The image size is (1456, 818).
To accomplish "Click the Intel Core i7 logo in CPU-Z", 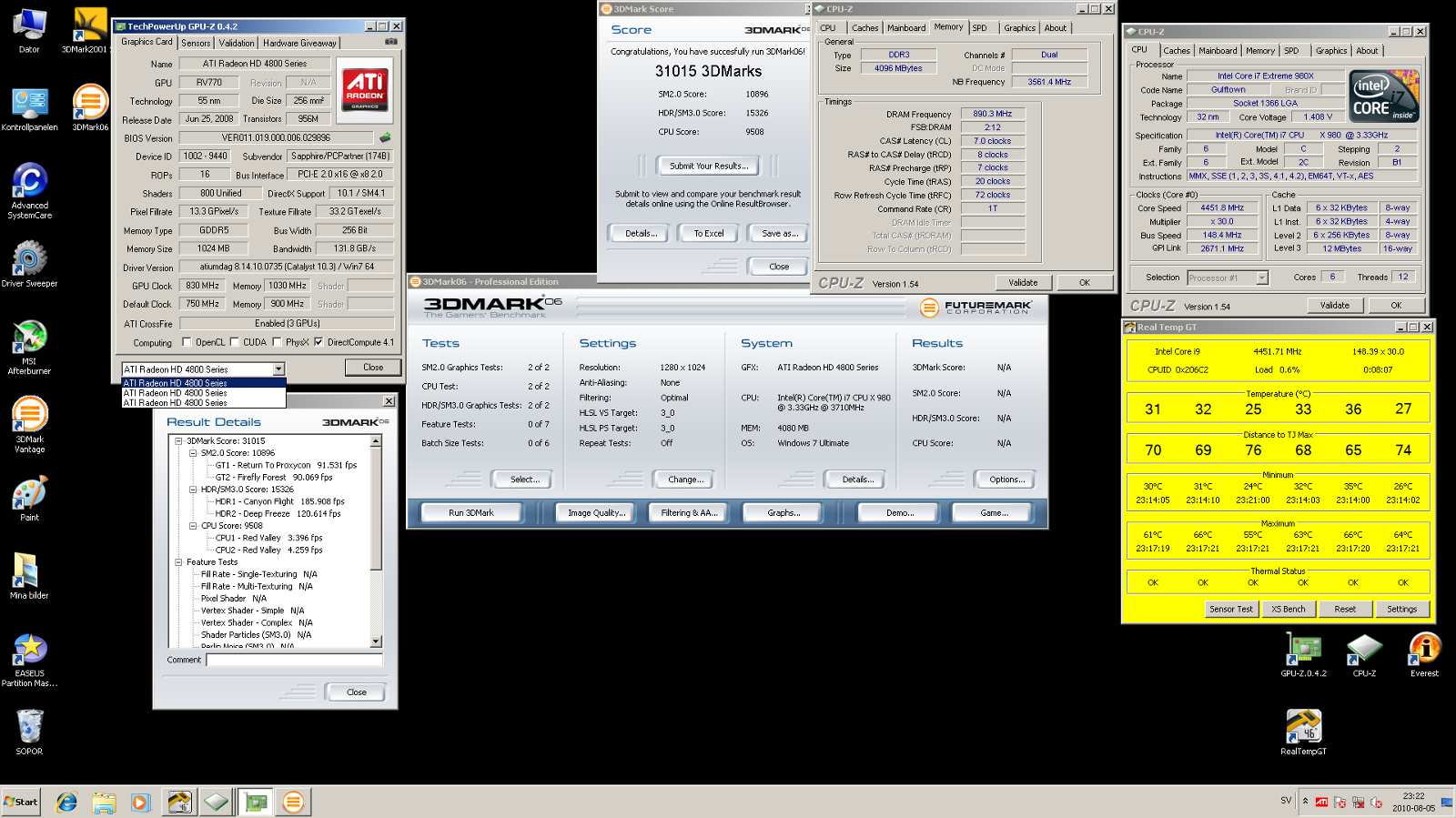I will coord(1384,96).
